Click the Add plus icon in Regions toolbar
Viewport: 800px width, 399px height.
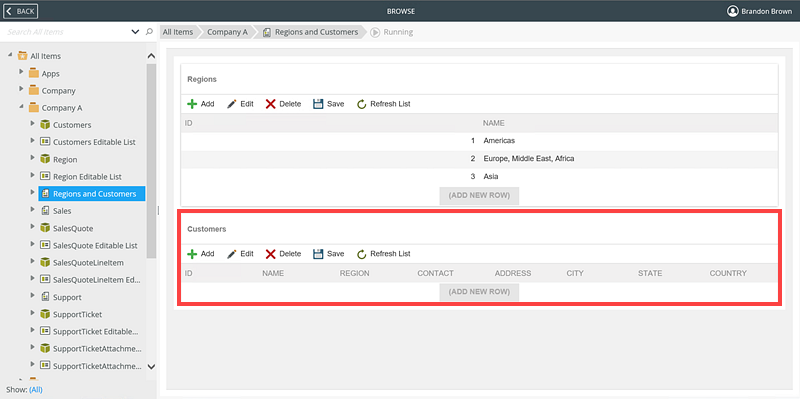click(x=192, y=104)
